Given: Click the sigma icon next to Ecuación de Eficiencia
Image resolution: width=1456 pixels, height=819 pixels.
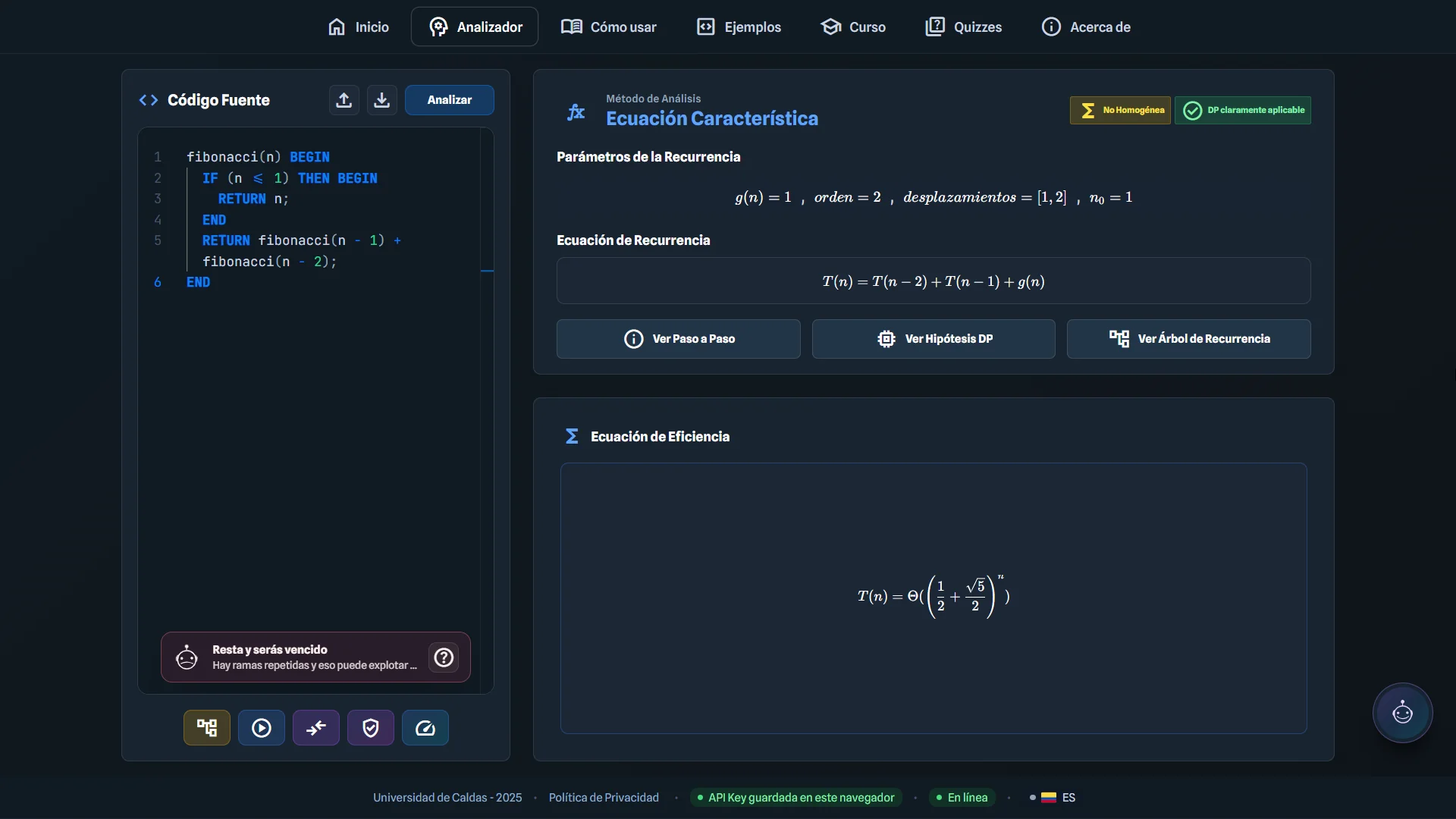Looking at the screenshot, I should 572,436.
